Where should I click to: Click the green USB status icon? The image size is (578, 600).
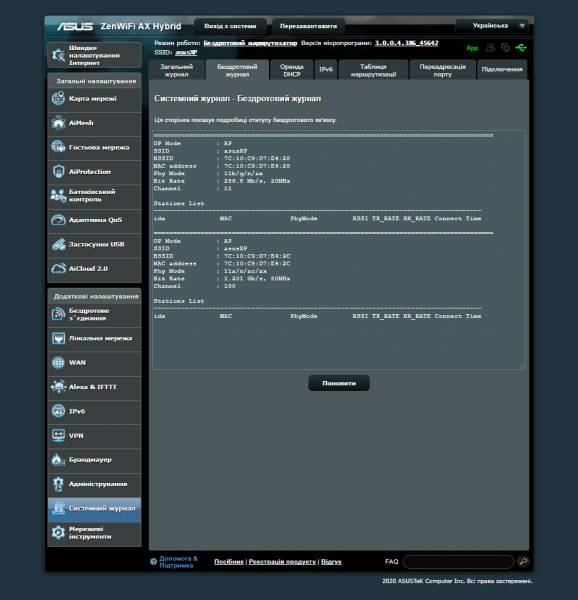521,47
